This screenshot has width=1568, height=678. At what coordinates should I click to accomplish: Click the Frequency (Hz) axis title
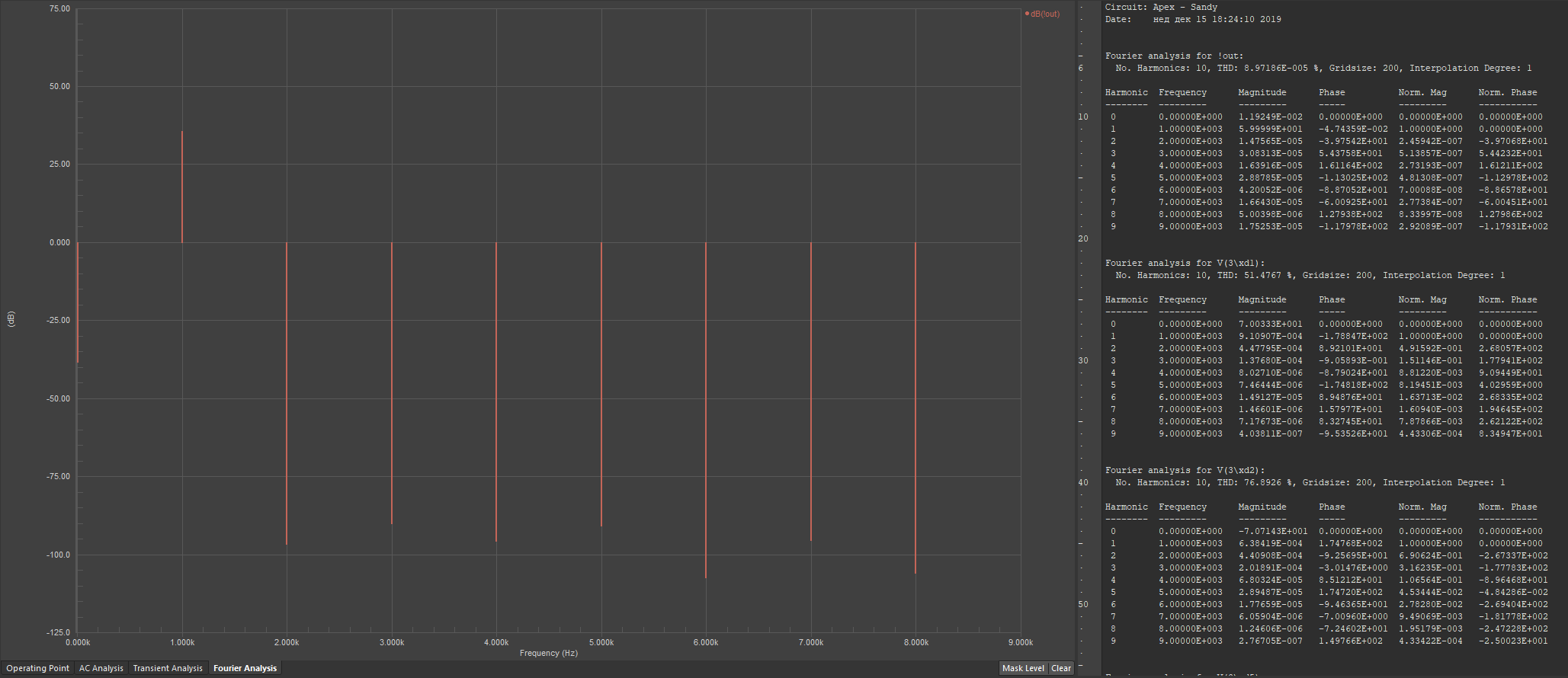click(x=549, y=653)
